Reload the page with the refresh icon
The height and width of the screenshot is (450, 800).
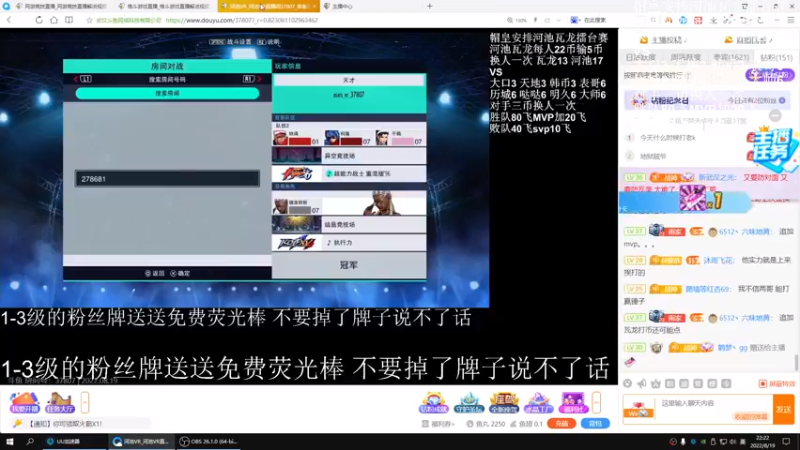[39, 20]
